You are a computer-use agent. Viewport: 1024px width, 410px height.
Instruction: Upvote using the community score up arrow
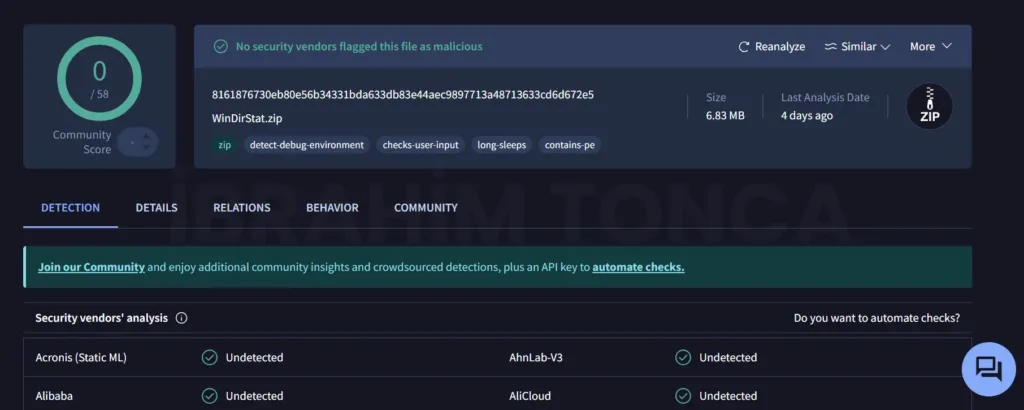click(146, 136)
